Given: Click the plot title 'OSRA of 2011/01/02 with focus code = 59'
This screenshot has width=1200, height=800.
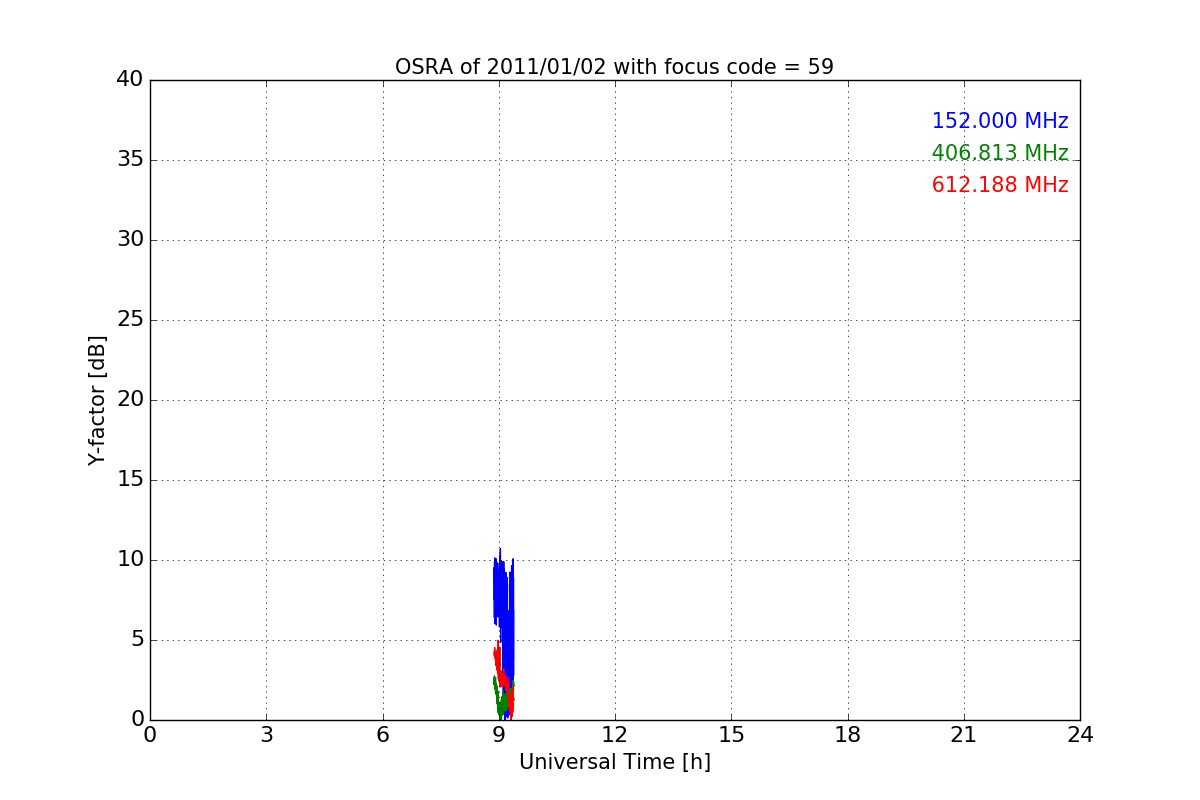Looking at the screenshot, I should [x=614, y=67].
